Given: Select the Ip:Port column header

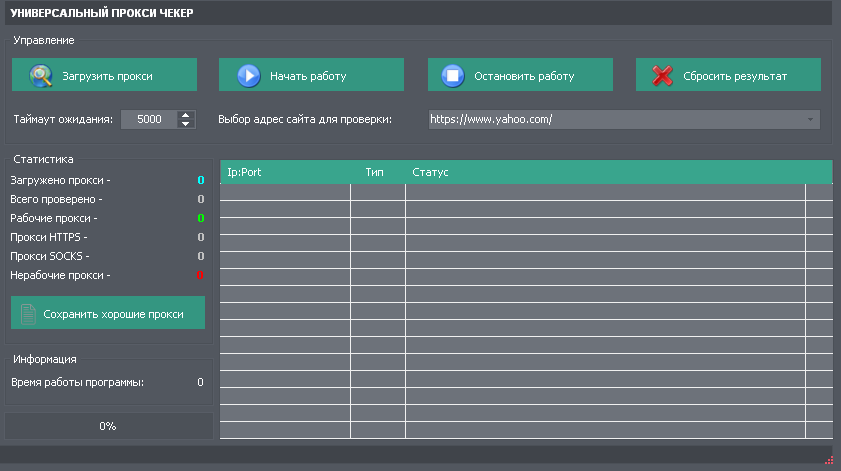Looking at the screenshot, I should 285,172.
